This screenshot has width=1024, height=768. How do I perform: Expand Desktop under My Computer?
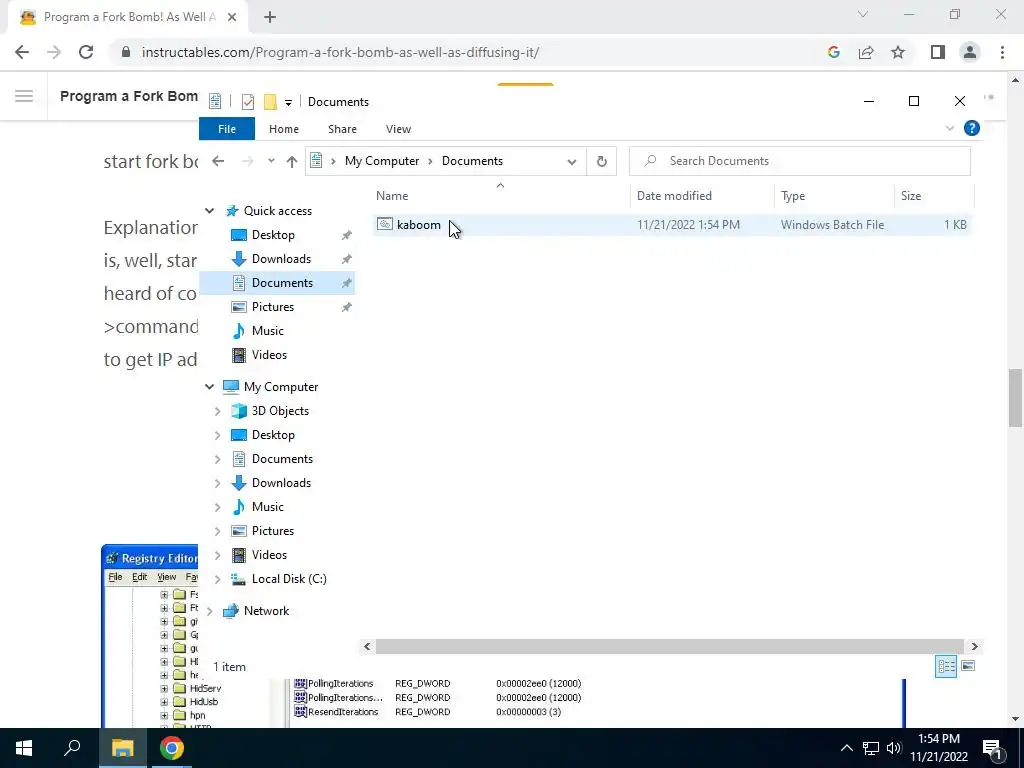tap(217, 435)
